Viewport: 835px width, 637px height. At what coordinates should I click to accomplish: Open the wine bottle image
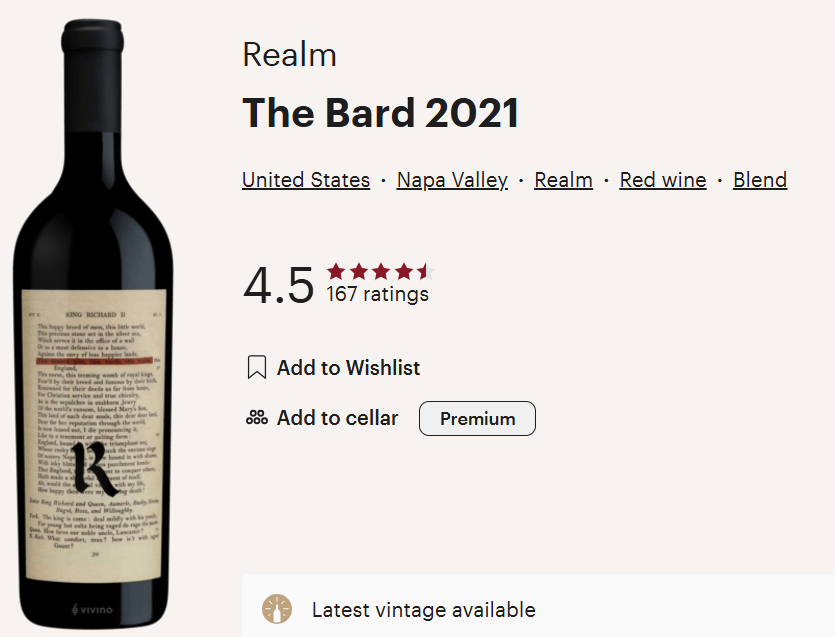pos(93,325)
